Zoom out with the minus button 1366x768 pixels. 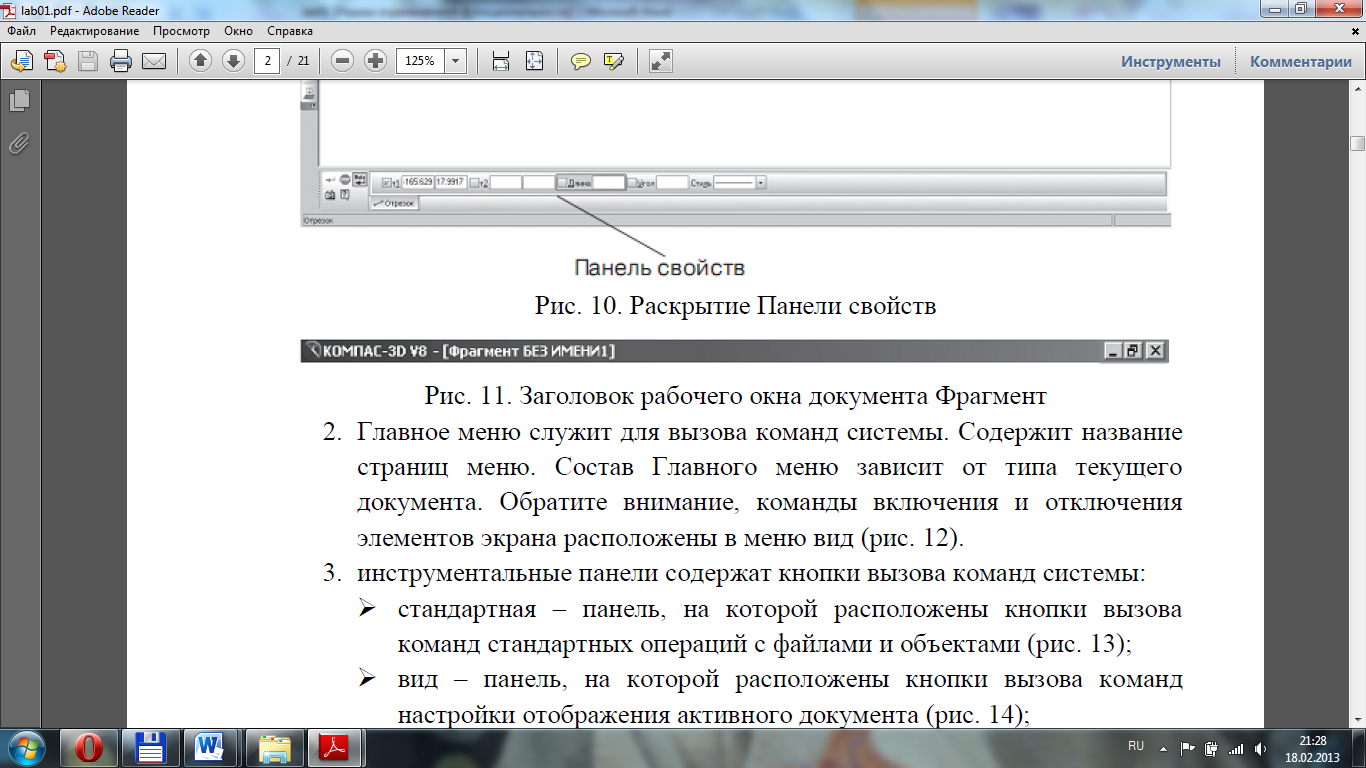tap(343, 61)
